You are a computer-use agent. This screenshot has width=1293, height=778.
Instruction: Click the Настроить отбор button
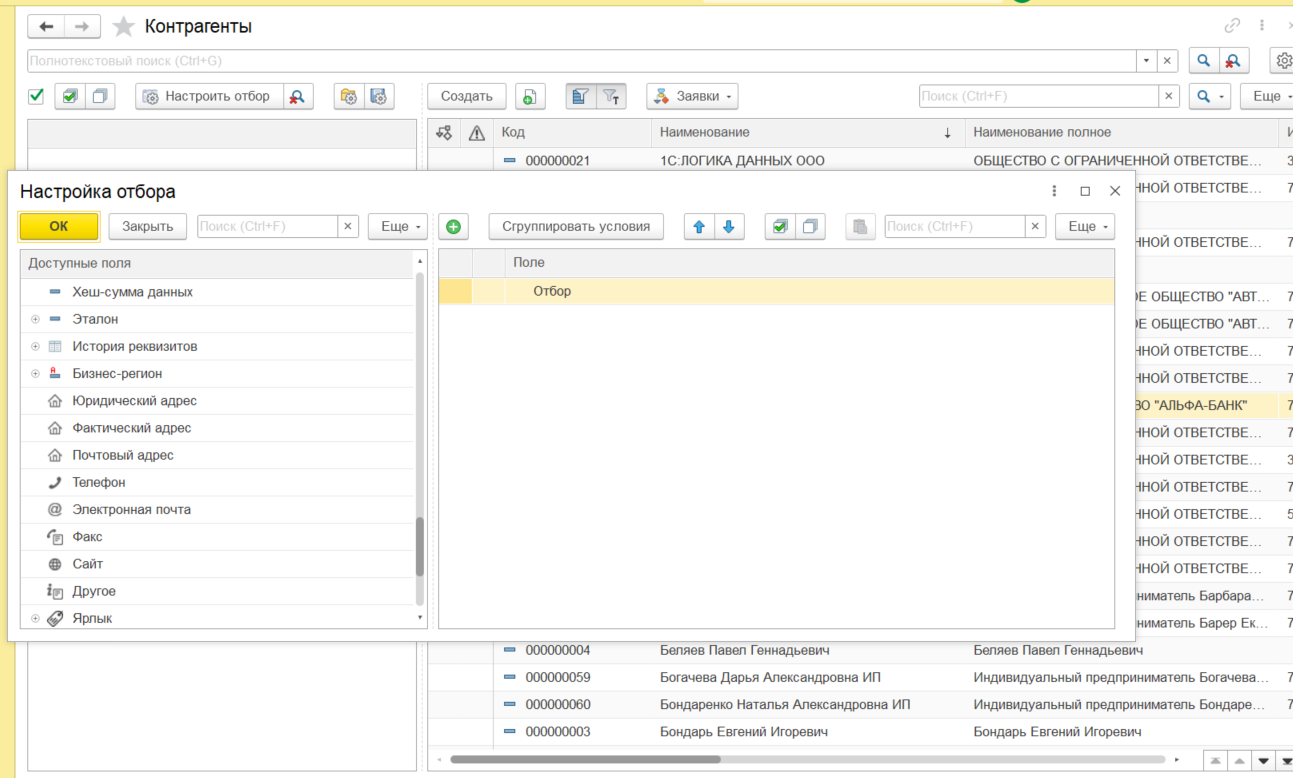point(208,96)
